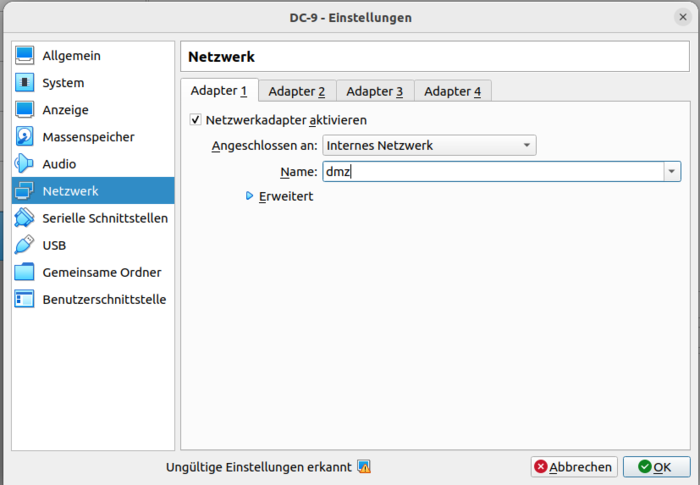Switch to the Adapter 3 tab
Screen dimensions: 700x485
375,92
